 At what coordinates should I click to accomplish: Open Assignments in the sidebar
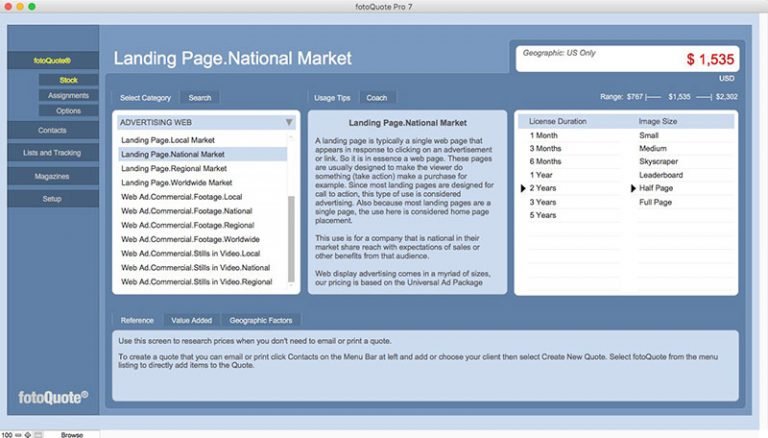click(69, 96)
